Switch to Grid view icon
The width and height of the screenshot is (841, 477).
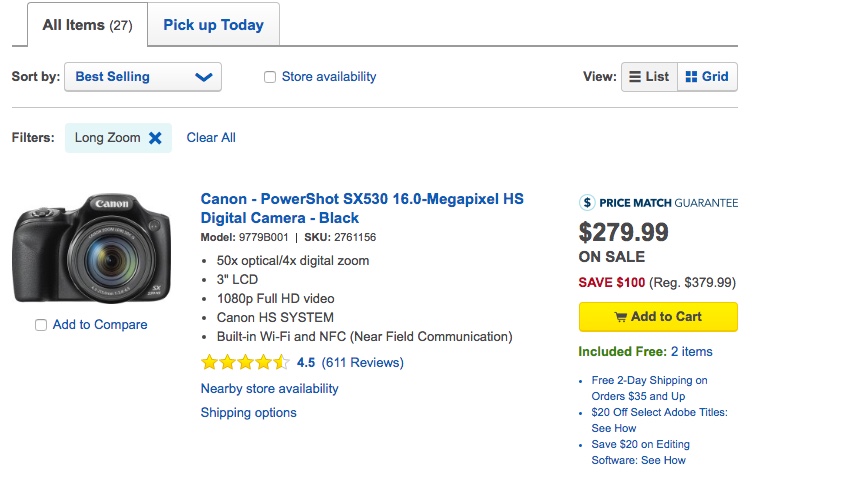[x=691, y=77]
